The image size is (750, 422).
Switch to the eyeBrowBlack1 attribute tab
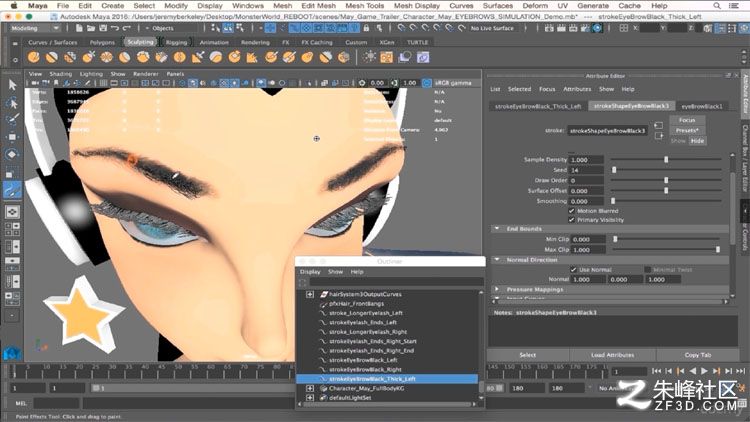(702, 106)
